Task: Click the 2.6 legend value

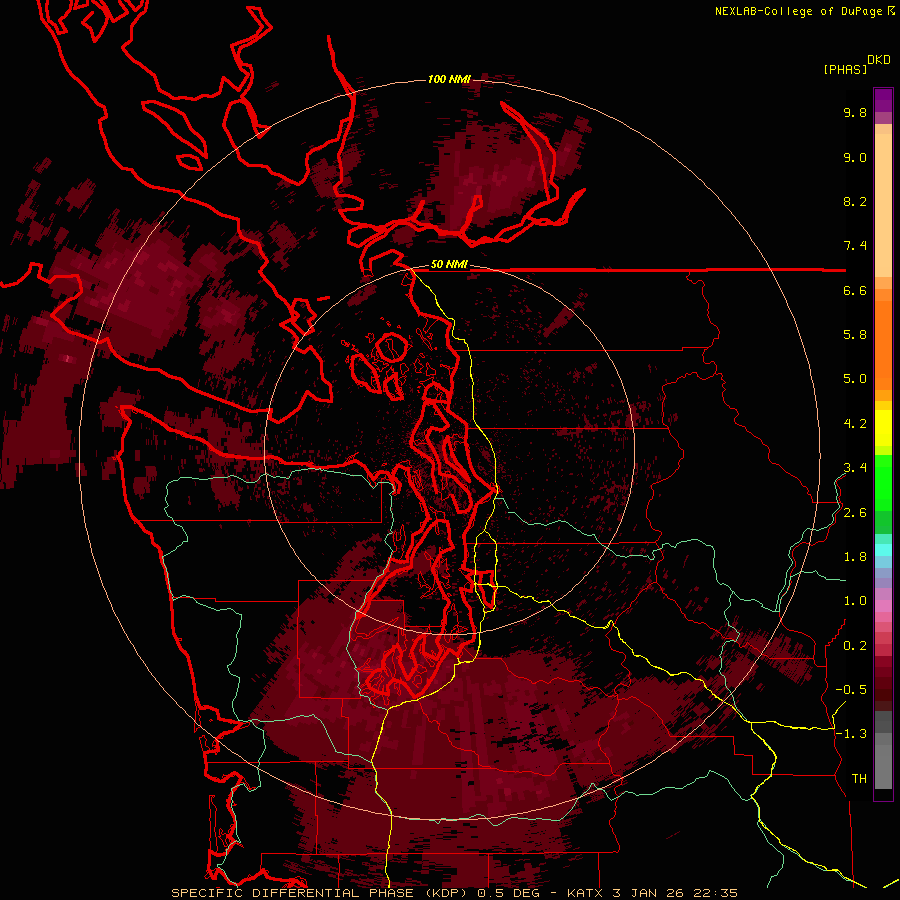Action: [855, 513]
